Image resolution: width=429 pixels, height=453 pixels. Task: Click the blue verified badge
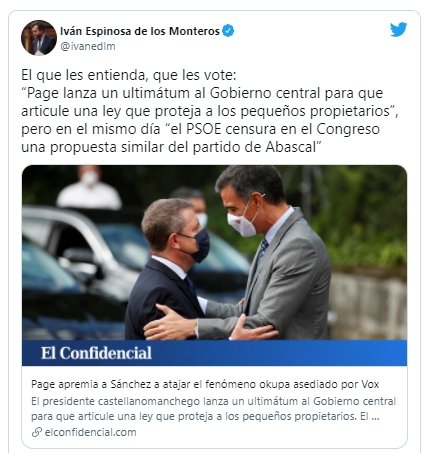[228, 31]
